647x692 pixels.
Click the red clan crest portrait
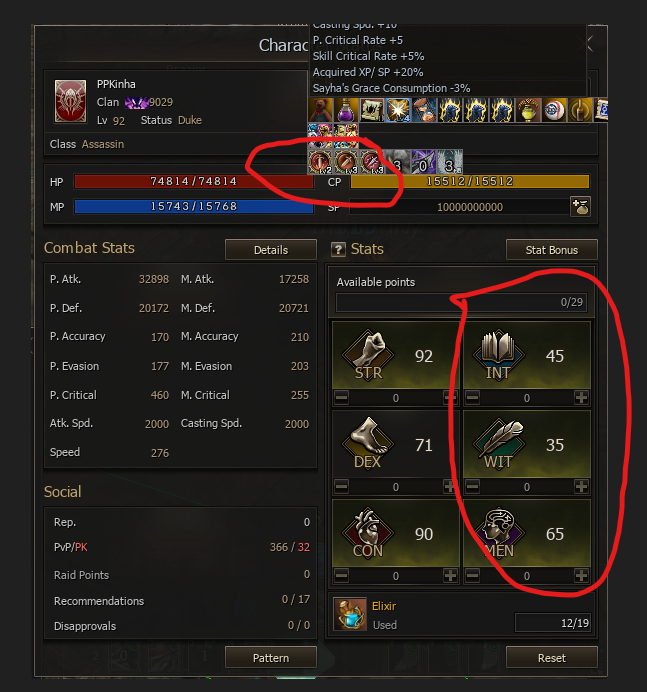point(70,101)
